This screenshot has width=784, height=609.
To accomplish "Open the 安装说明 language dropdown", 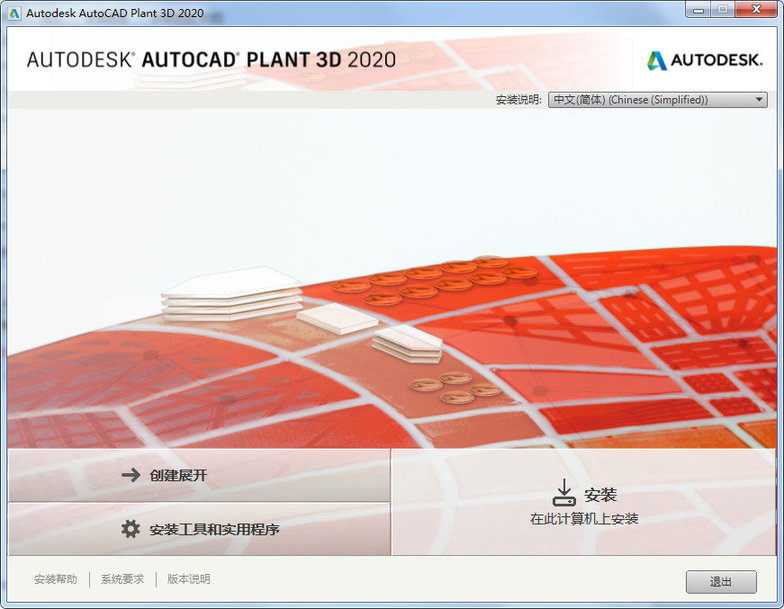I will [x=658, y=100].
